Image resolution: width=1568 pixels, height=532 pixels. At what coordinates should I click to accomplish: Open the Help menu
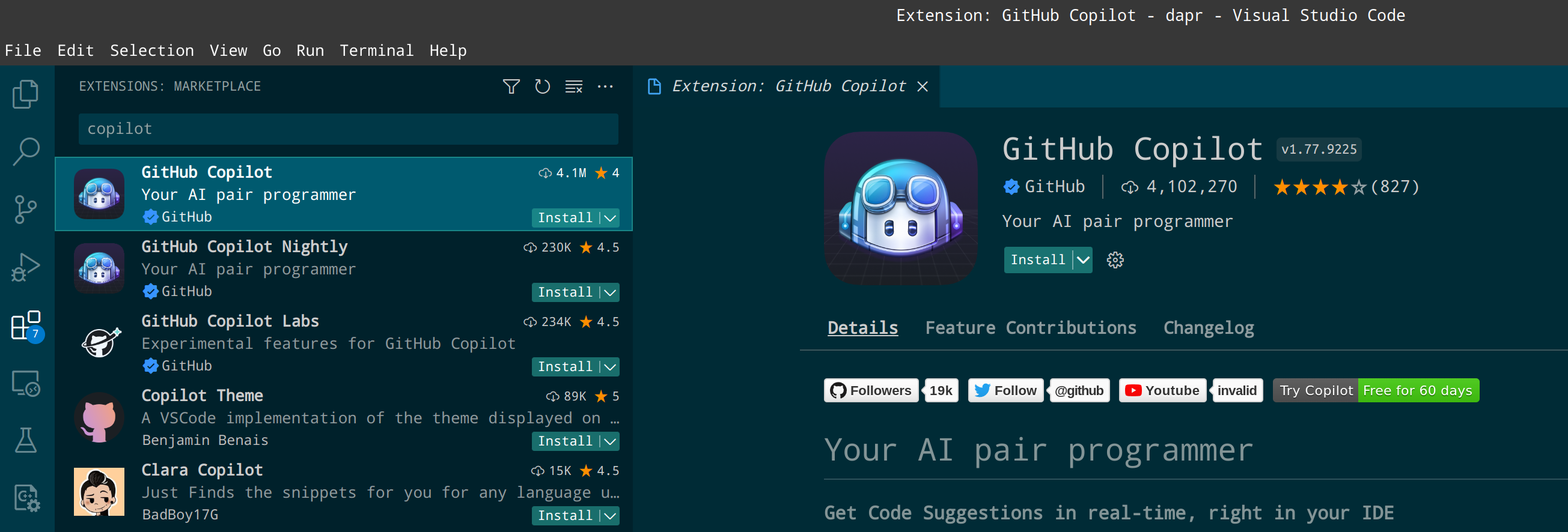tap(448, 50)
